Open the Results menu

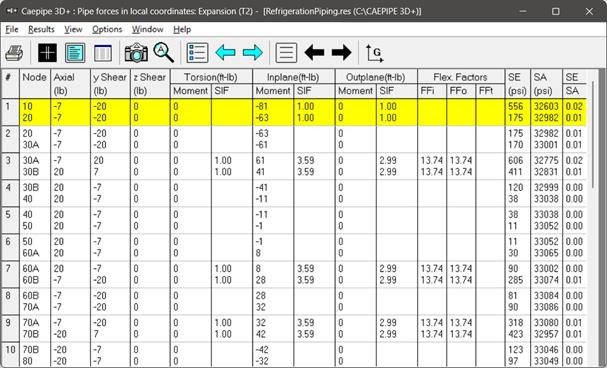[x=41, y=29]
